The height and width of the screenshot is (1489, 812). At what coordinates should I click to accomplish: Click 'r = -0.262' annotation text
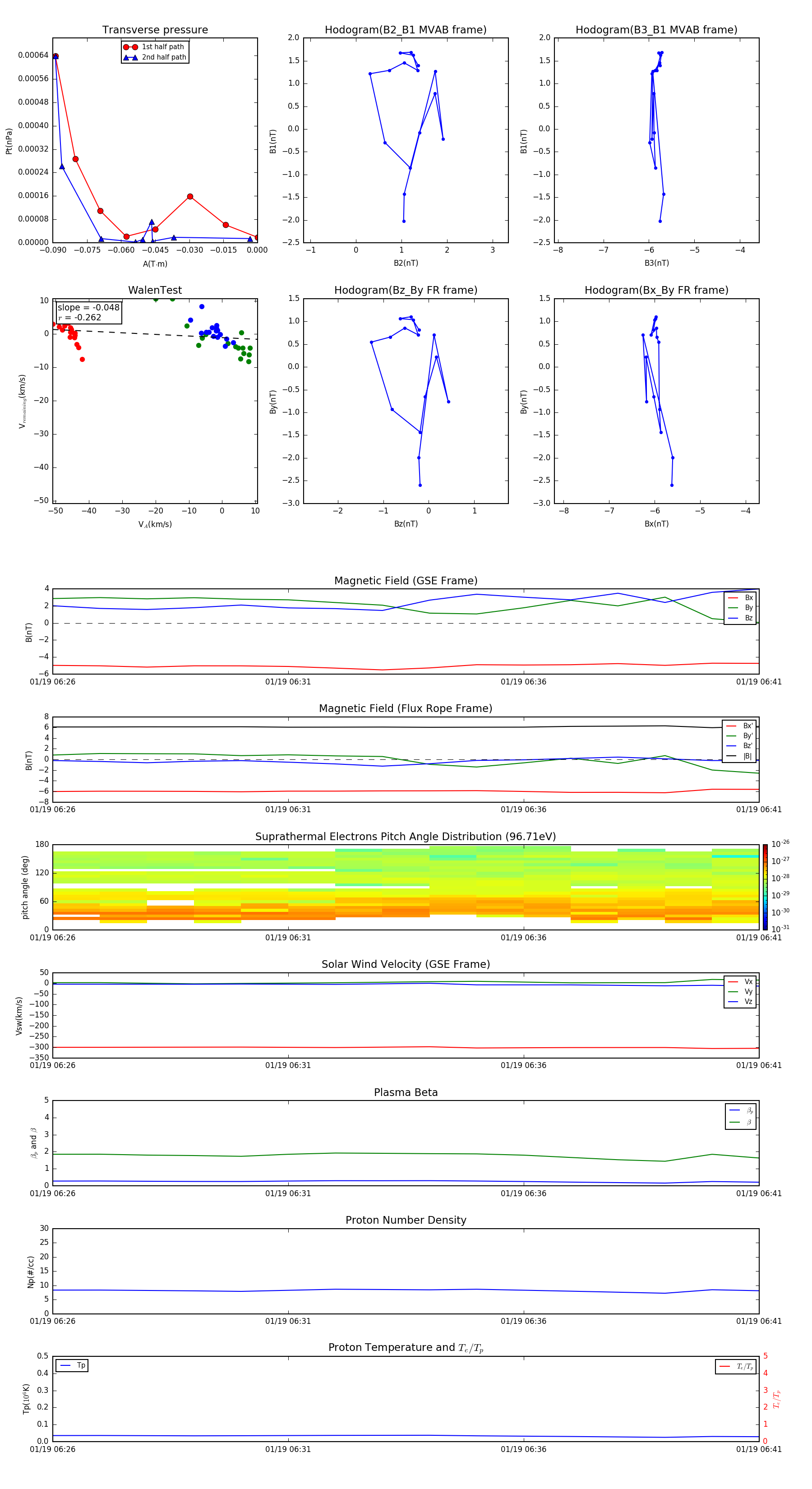80,317
